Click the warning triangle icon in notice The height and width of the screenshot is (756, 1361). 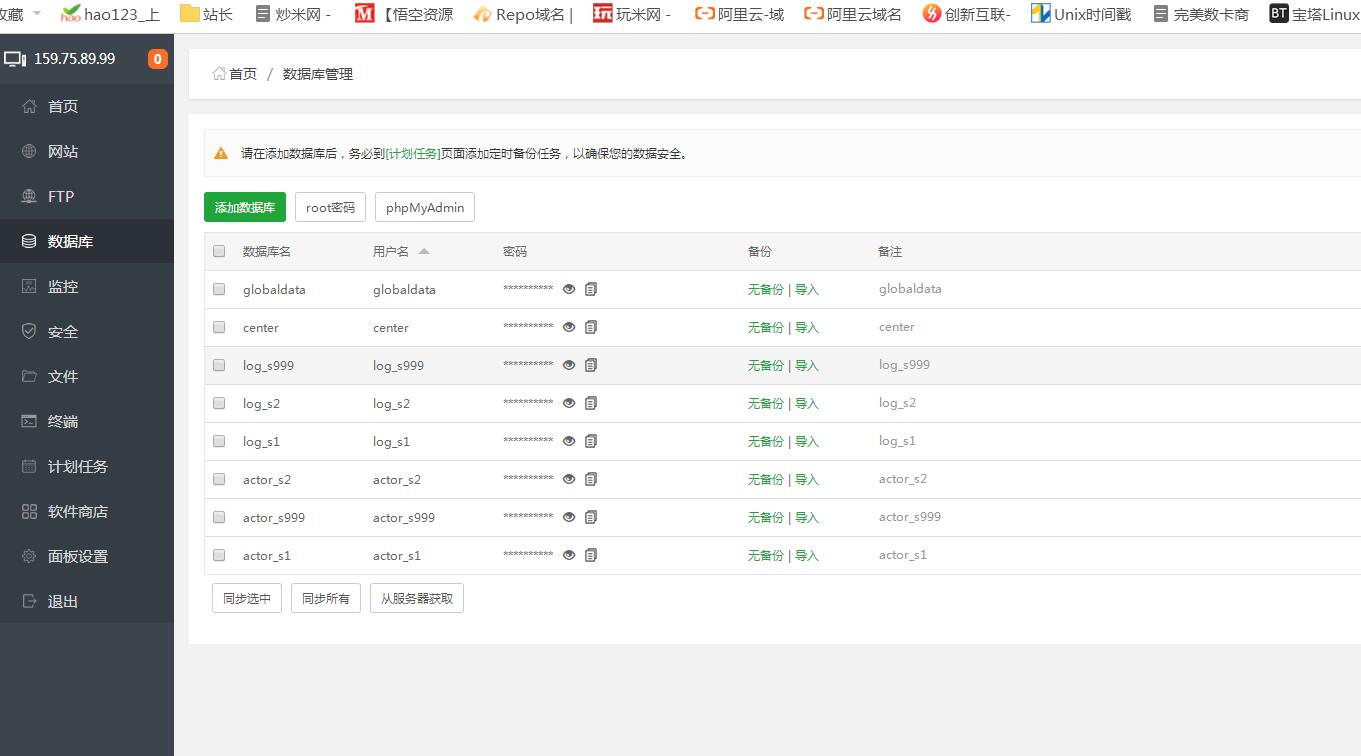pos(221,154)
